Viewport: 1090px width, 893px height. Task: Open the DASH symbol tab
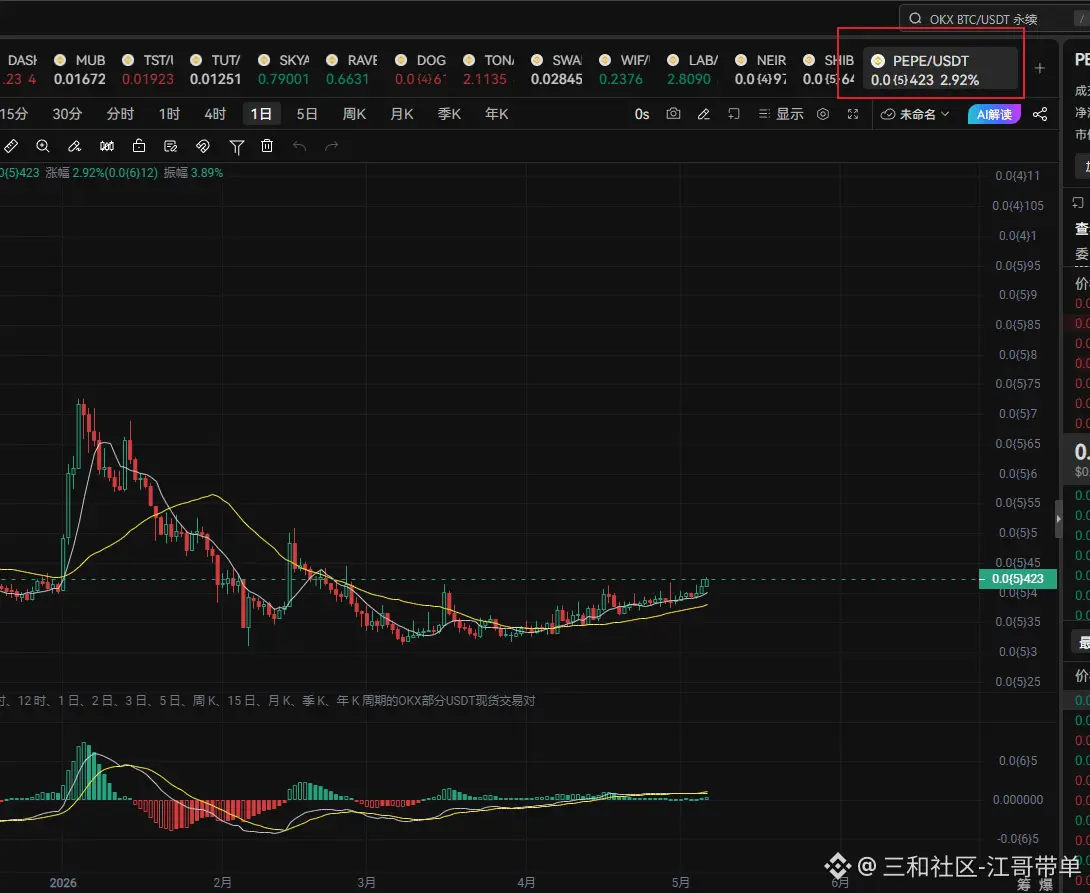pyautogui.click(x=19, y=69)
